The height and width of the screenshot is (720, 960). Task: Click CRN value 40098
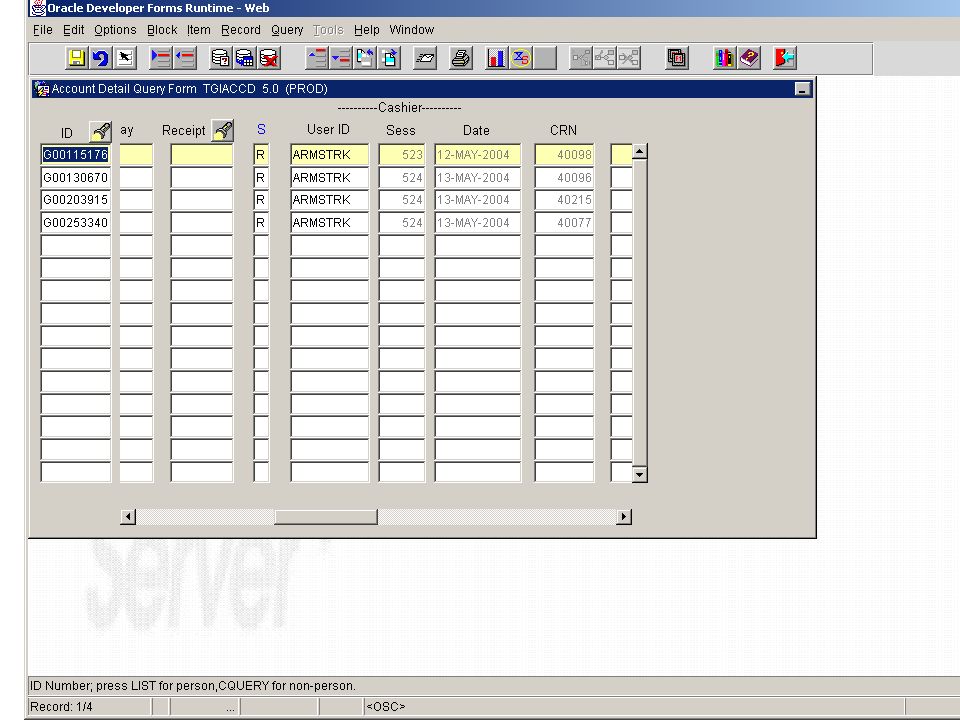(564, 155)
